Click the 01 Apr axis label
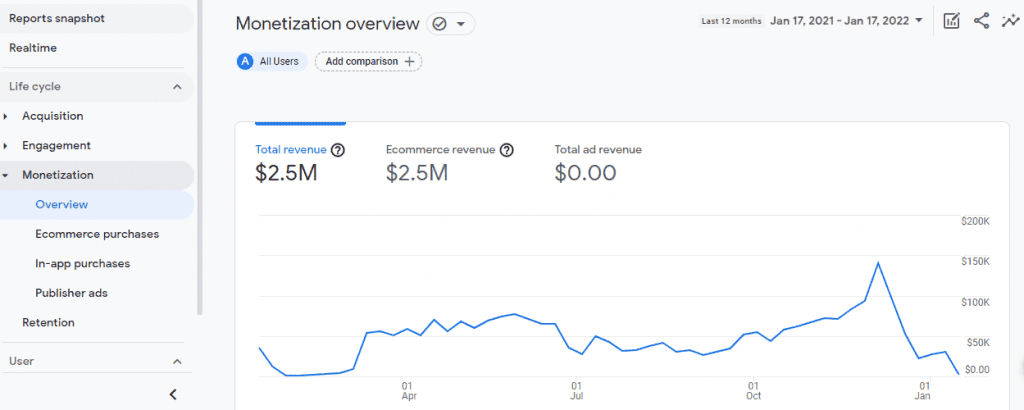Viewport: 1024px width, 410px height. coord(409,390)
